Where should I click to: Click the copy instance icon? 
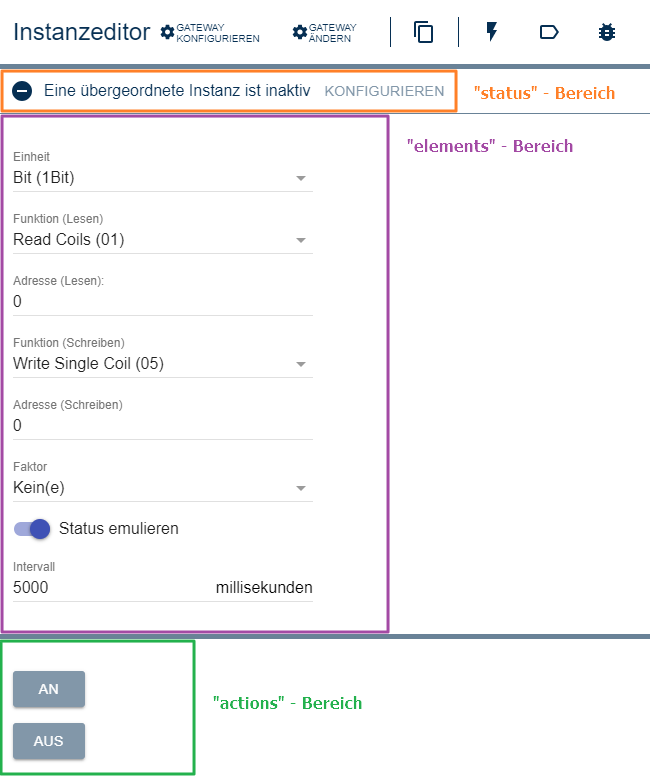[424, 32]
